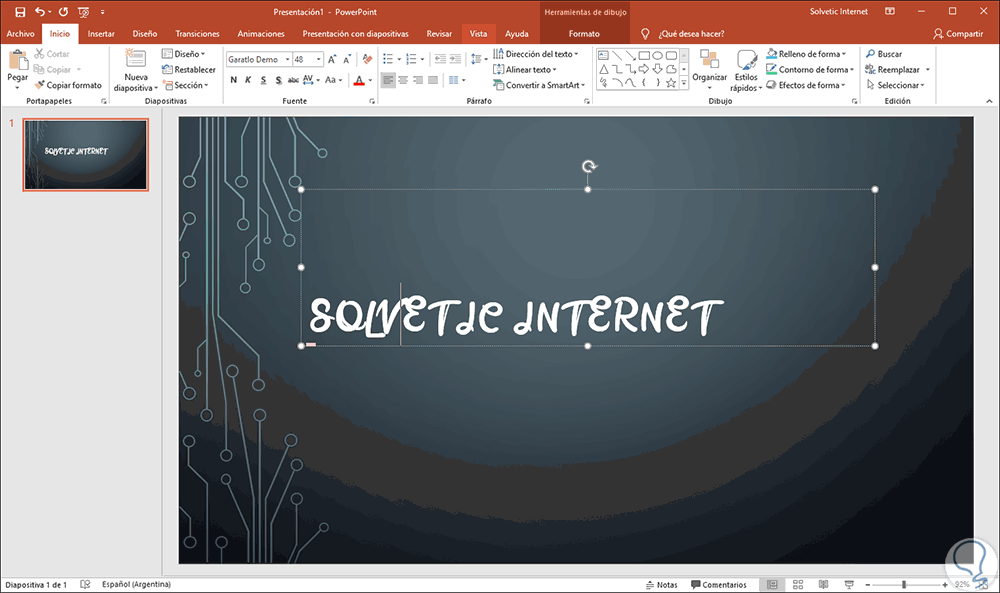This screenshot has width=1000, height=593.
Task: Save the presentation from the quick access toolbar
Action: pyautogui.click(x=20, y=11)
